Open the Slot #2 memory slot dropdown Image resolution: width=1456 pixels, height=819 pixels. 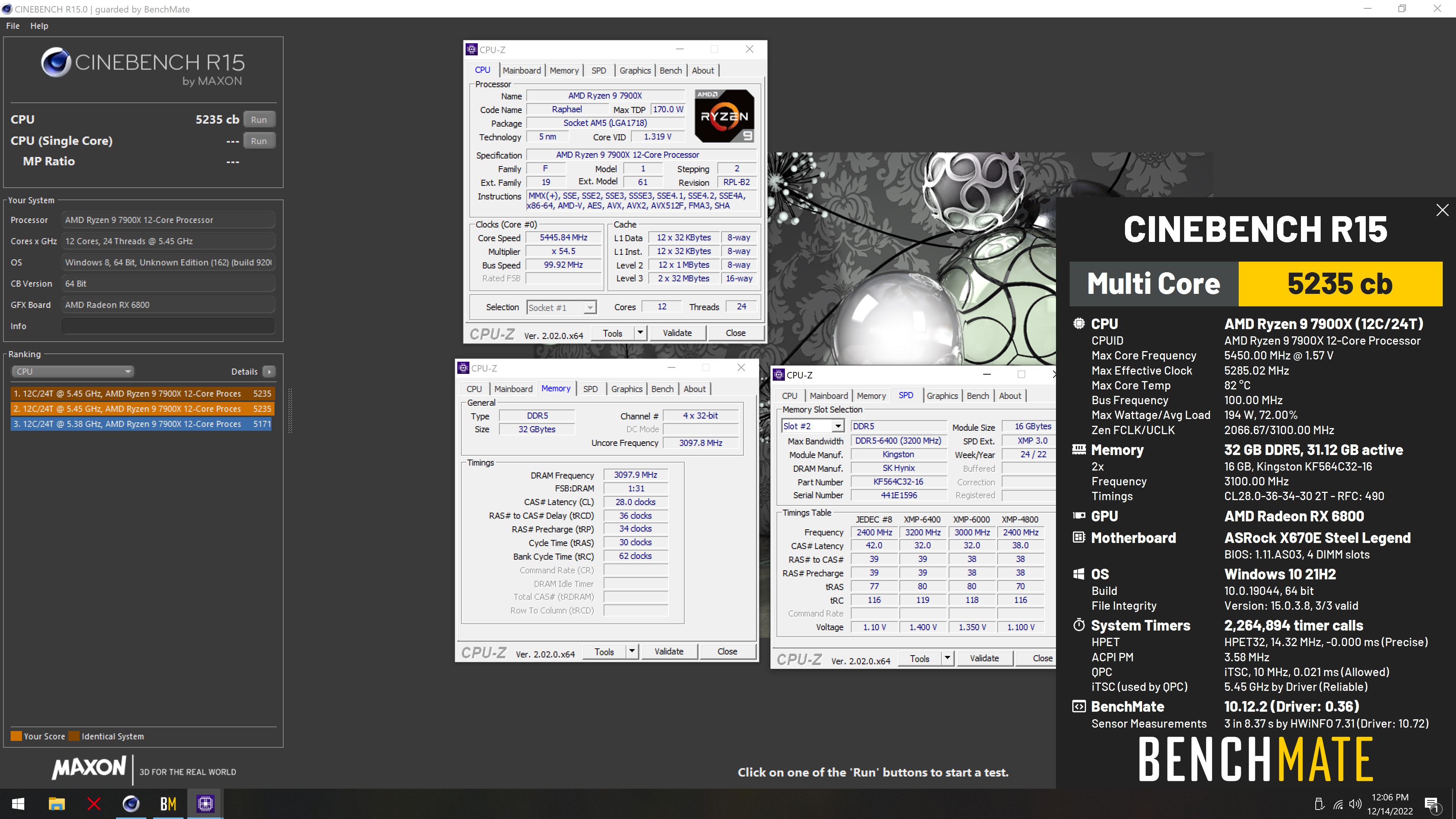coord(813,426)
